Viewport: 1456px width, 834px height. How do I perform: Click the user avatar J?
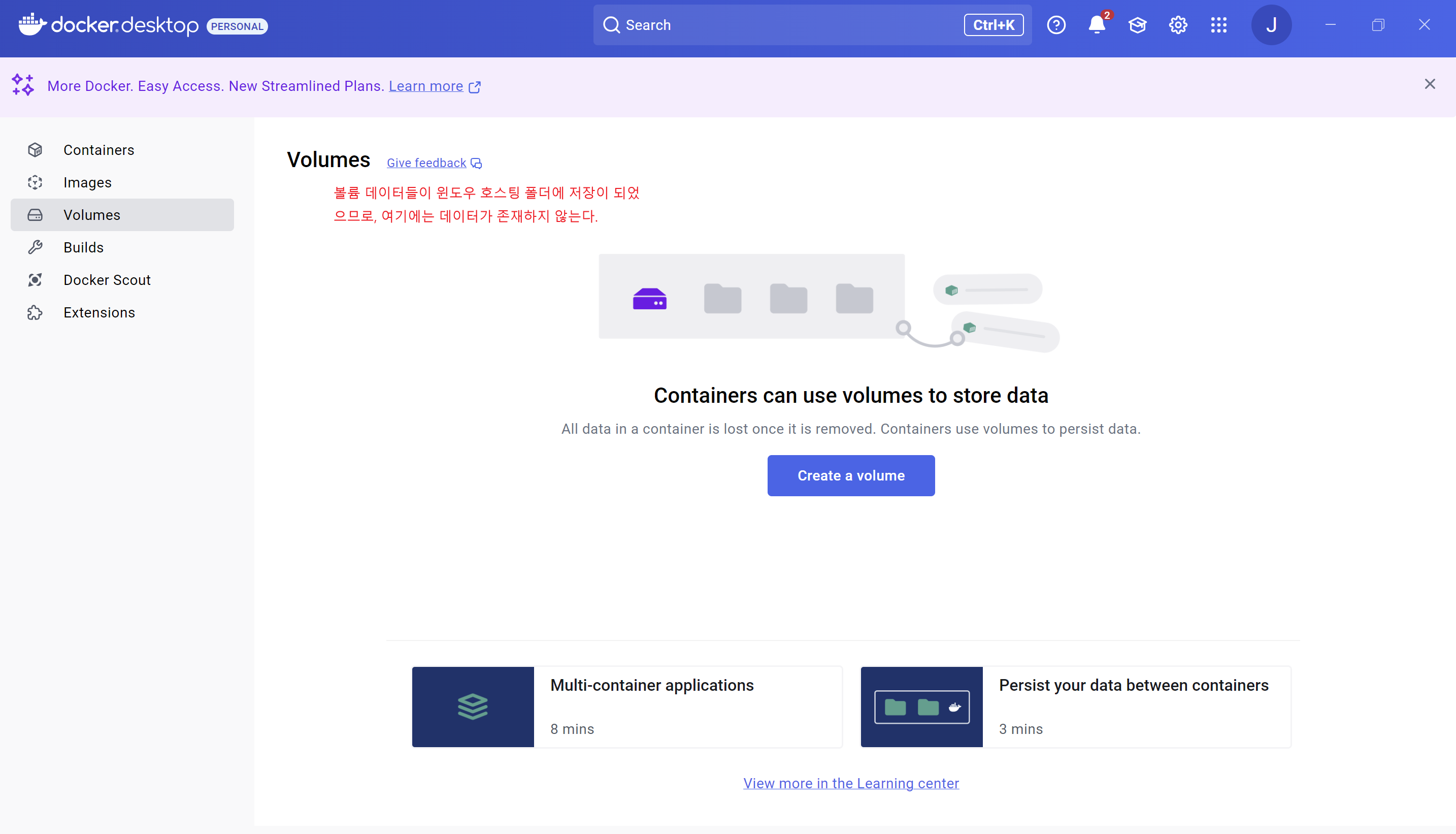(x=1271, y=25)
